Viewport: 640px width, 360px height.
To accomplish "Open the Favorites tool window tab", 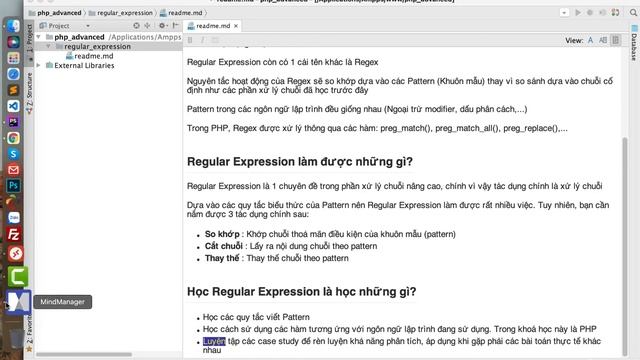I will 29,333.
